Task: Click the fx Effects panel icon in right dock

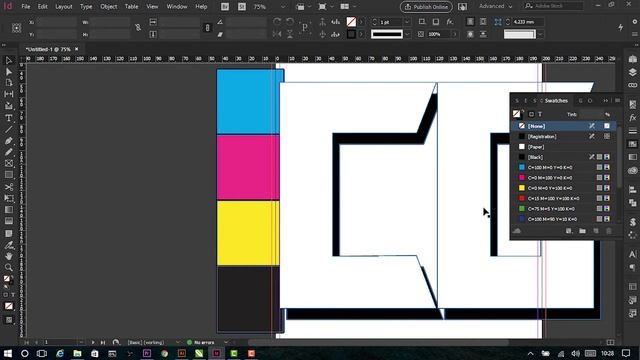Action: pos(633,118)
